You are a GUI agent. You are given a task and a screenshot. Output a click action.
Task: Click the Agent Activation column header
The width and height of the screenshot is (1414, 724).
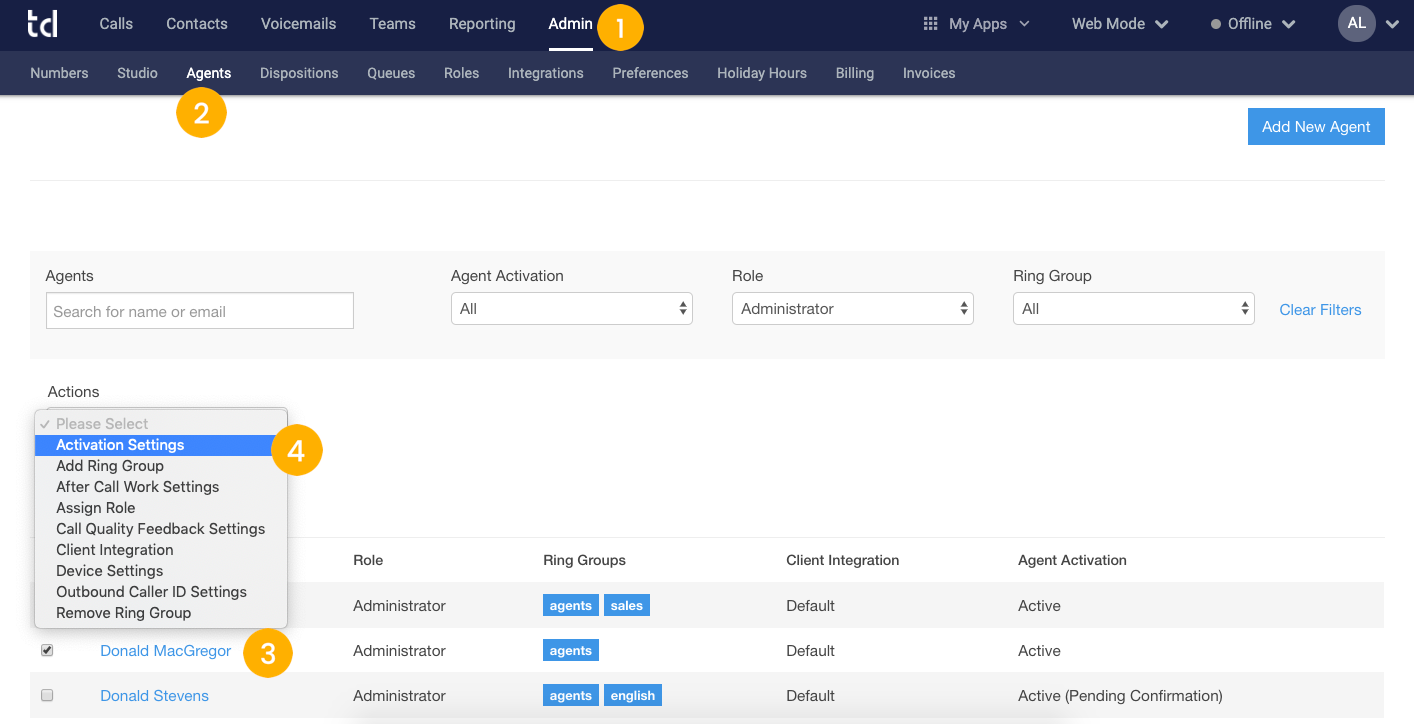point(1072,560)
